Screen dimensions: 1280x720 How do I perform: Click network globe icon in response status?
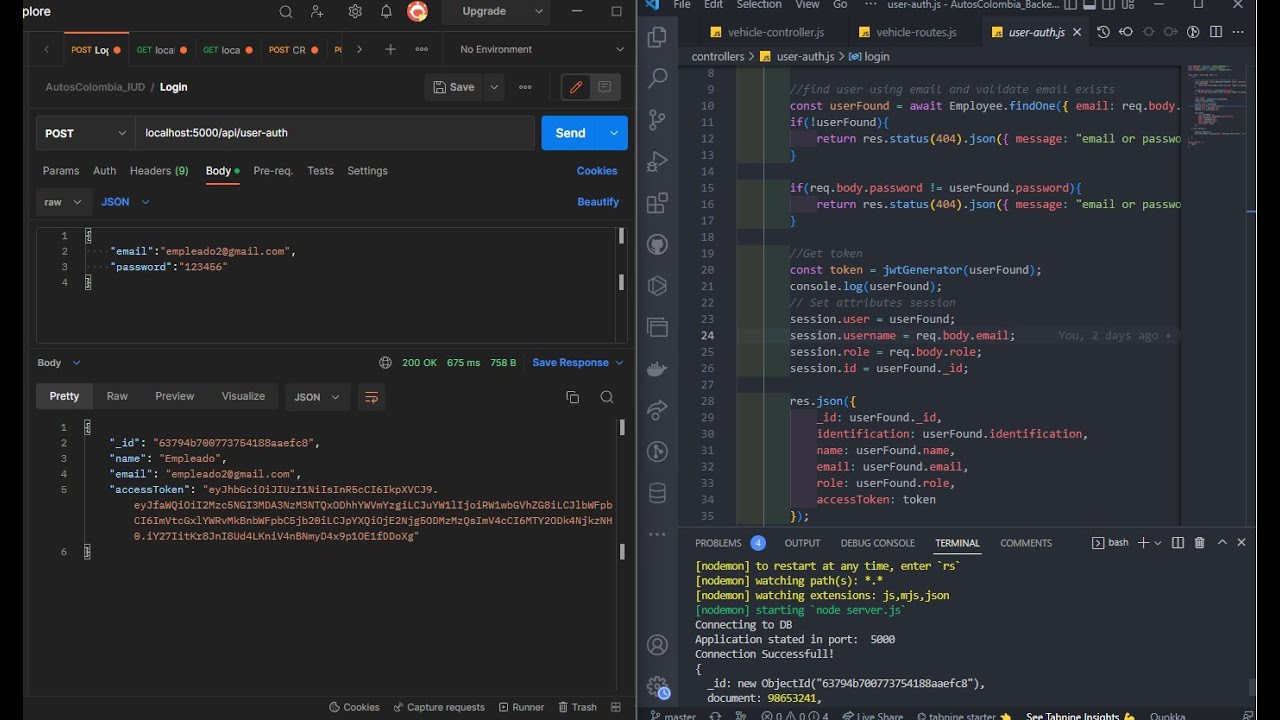point(386,363)
